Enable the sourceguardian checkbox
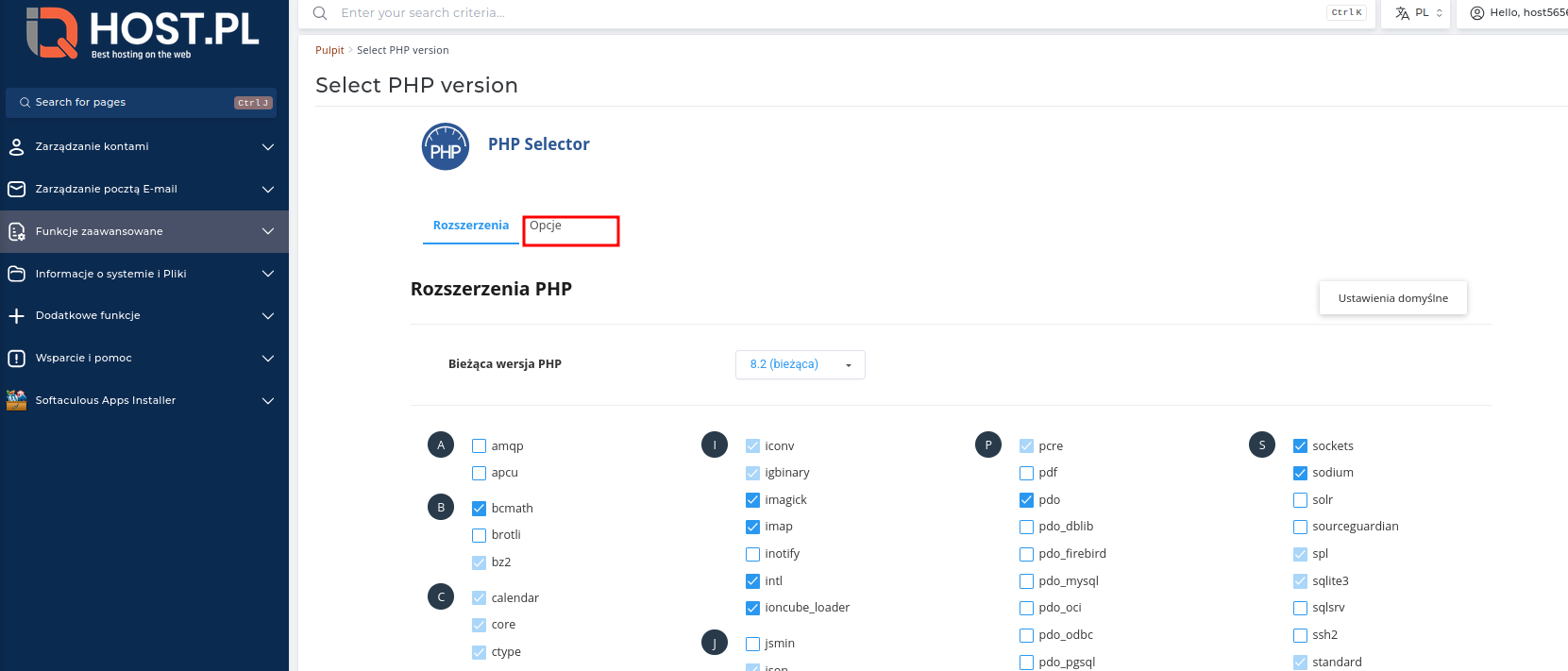Viewport: 1568px width, 671px height. click(x=1300, y=527)
